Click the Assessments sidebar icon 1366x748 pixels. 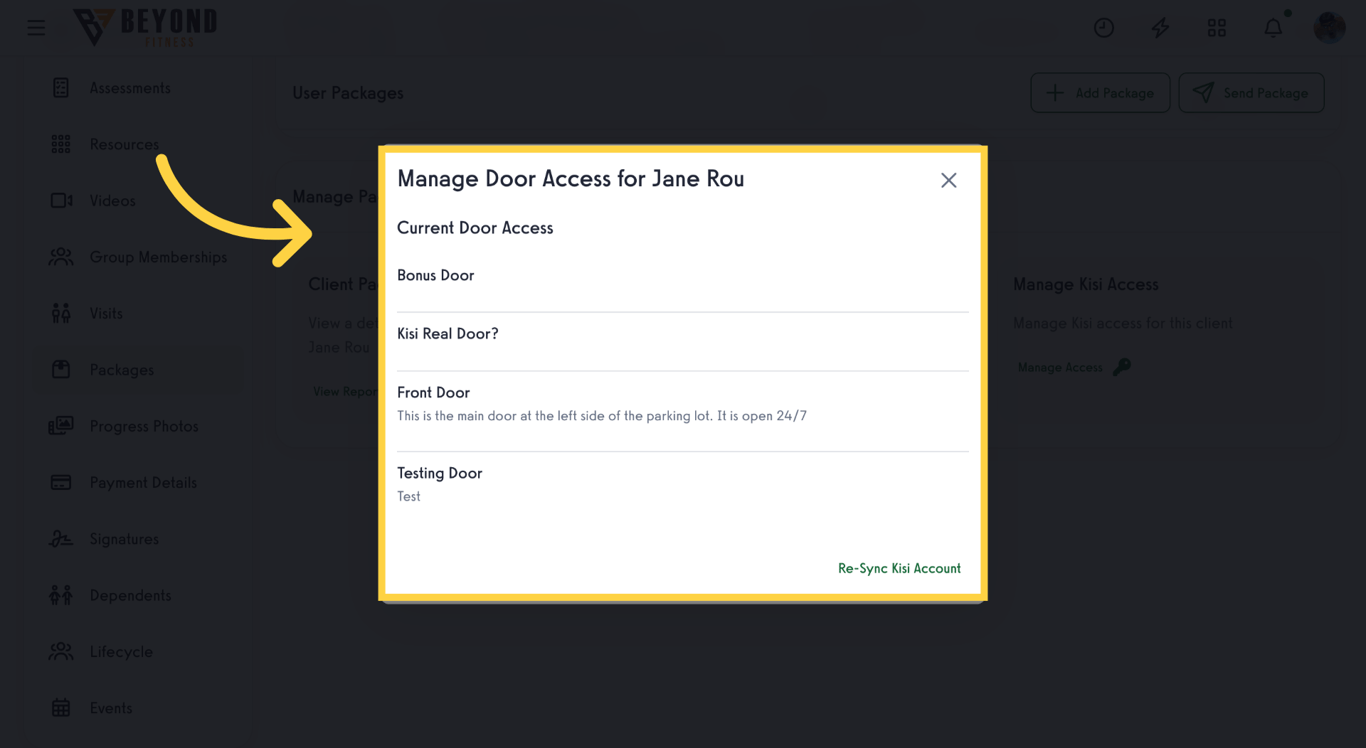[x=61, y=88]
